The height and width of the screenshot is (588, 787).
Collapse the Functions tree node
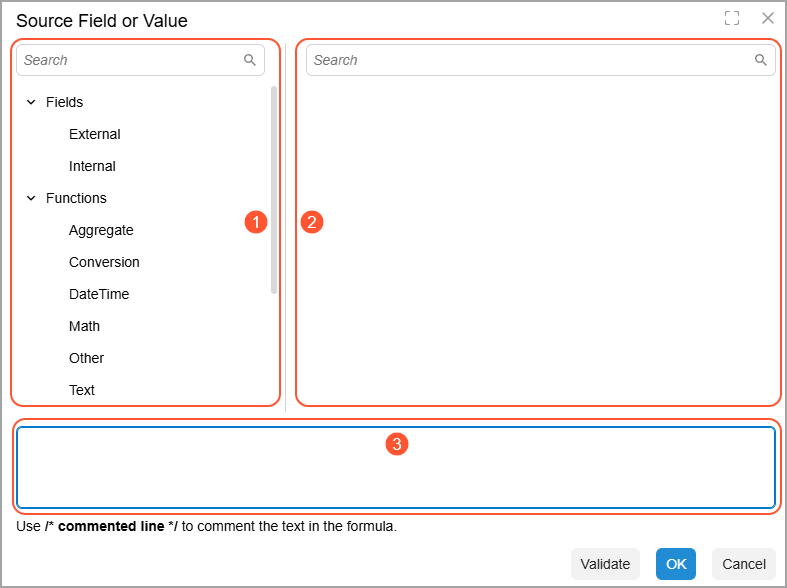[31, 198]
